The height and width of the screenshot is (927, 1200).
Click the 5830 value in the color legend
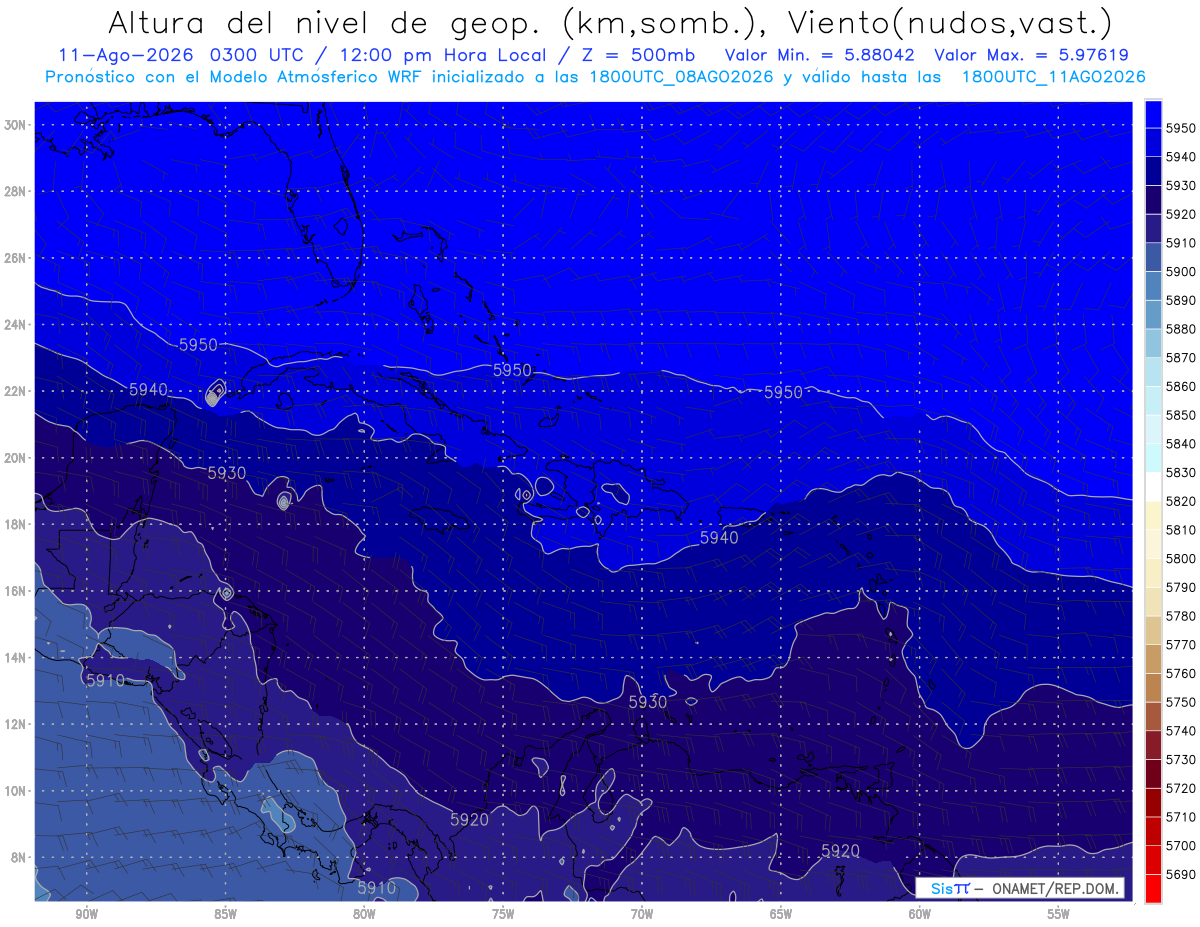1181,472
